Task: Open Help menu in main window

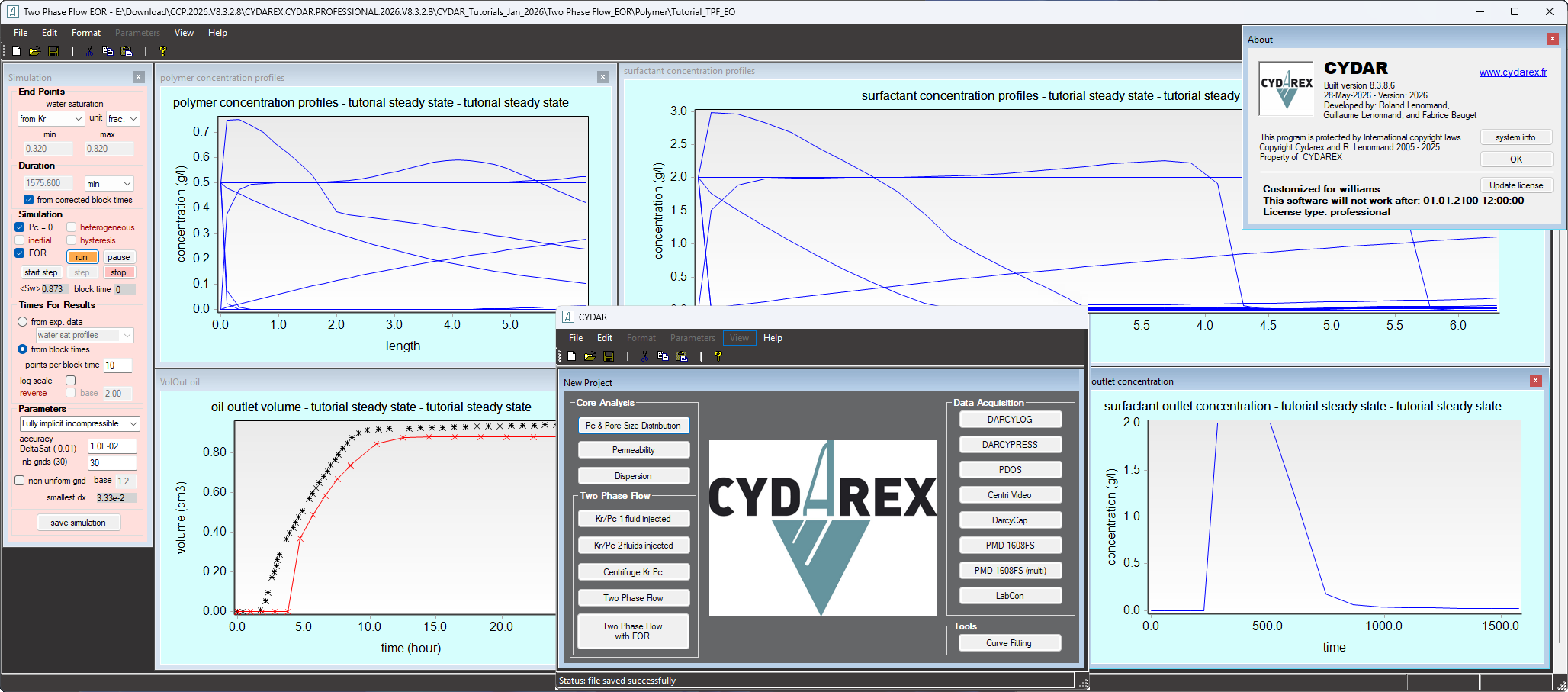Action: point(217,33)
